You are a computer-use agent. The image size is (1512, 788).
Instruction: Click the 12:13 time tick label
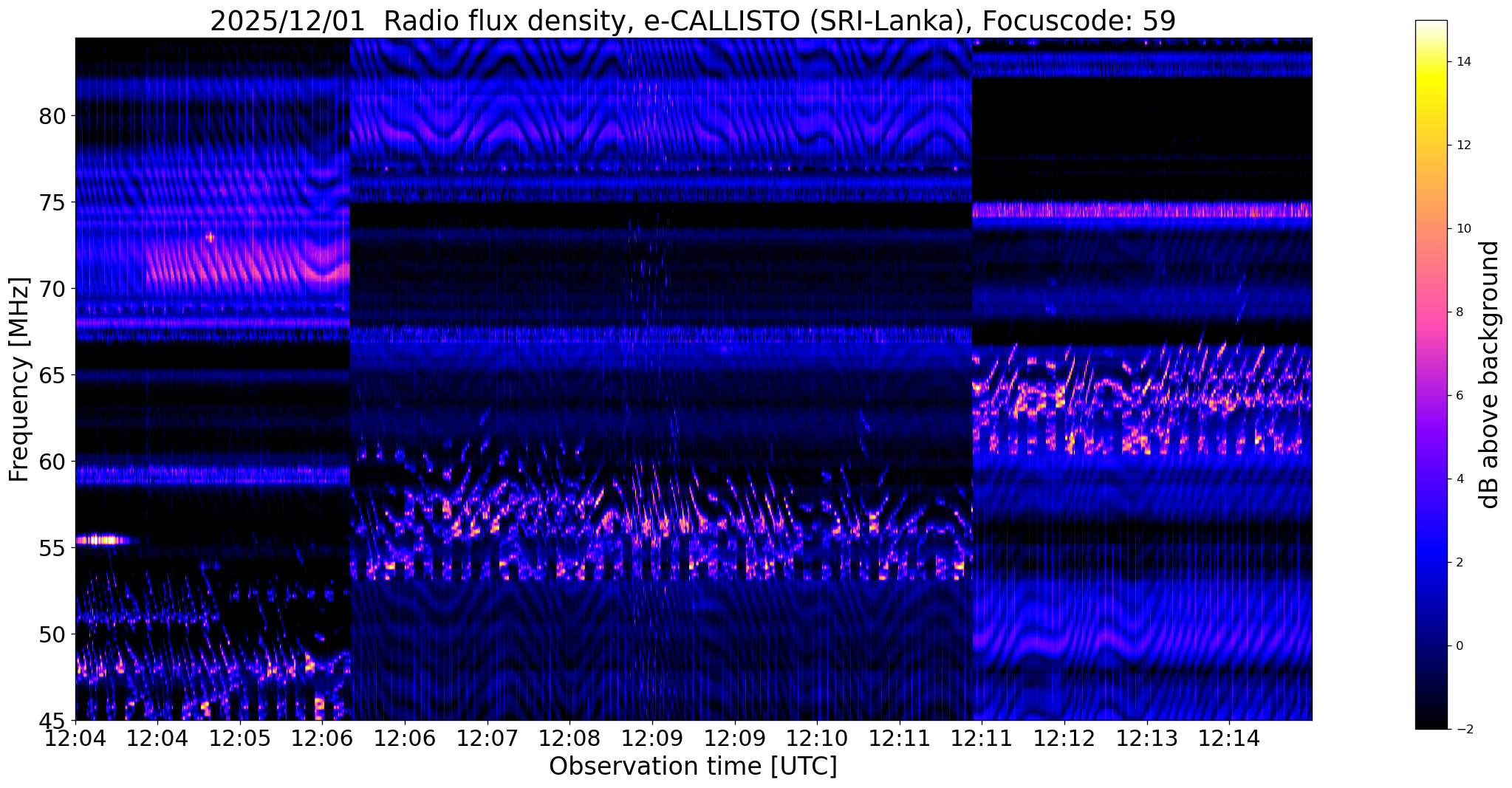point(1147,738)
